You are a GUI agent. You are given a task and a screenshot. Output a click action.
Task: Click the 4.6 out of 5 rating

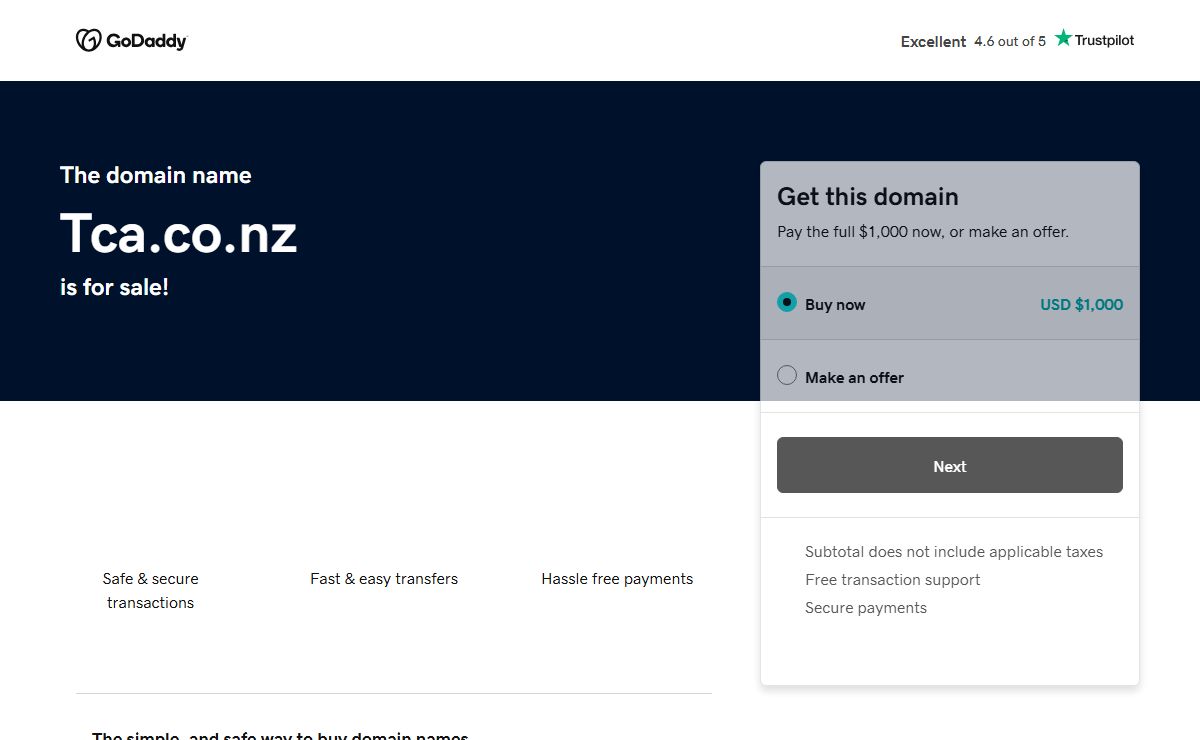(1009, 41)
